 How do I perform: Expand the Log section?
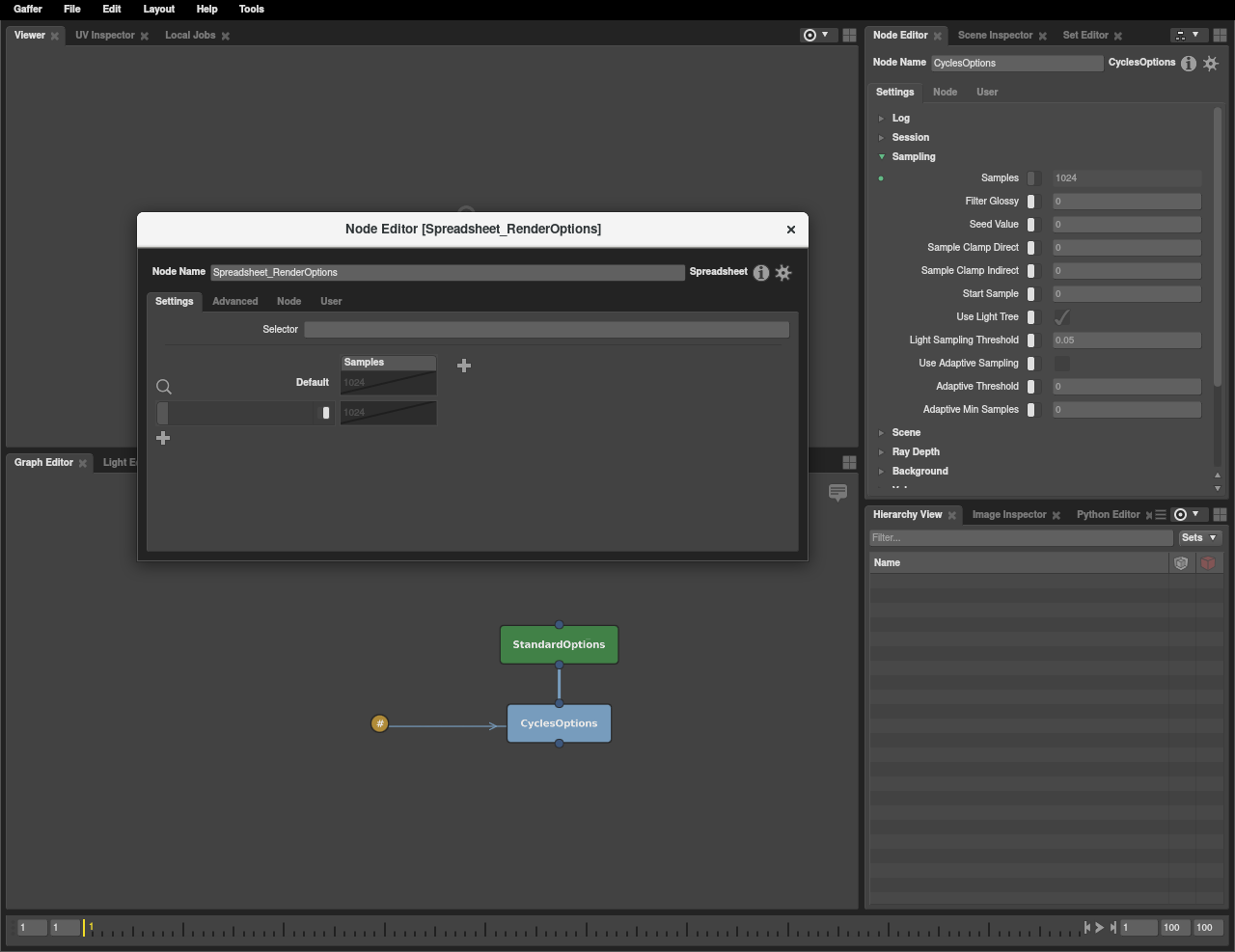click(881, 119)
